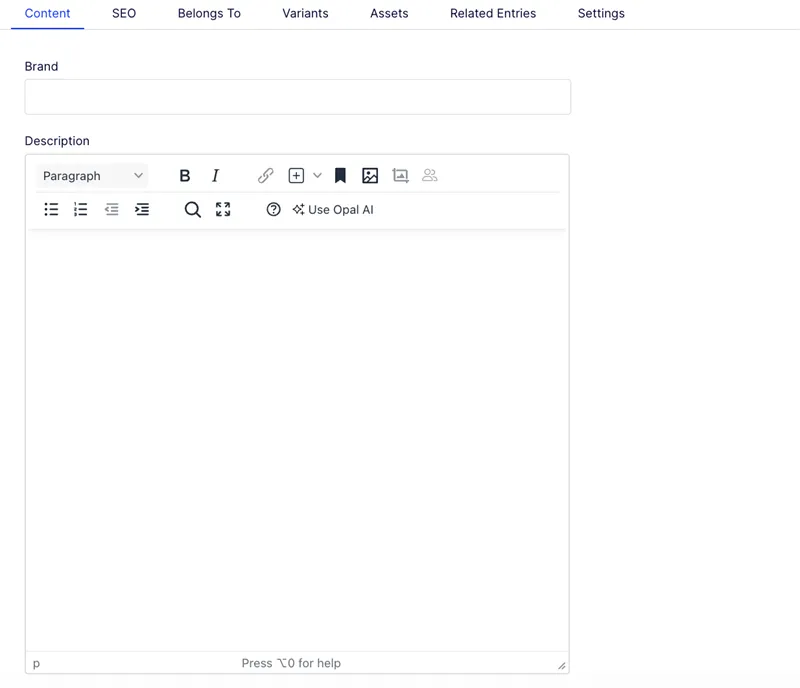Switch to the SEO tab
Image resolution: width=800 pixels, height=688 pixels.
[124, 14]
